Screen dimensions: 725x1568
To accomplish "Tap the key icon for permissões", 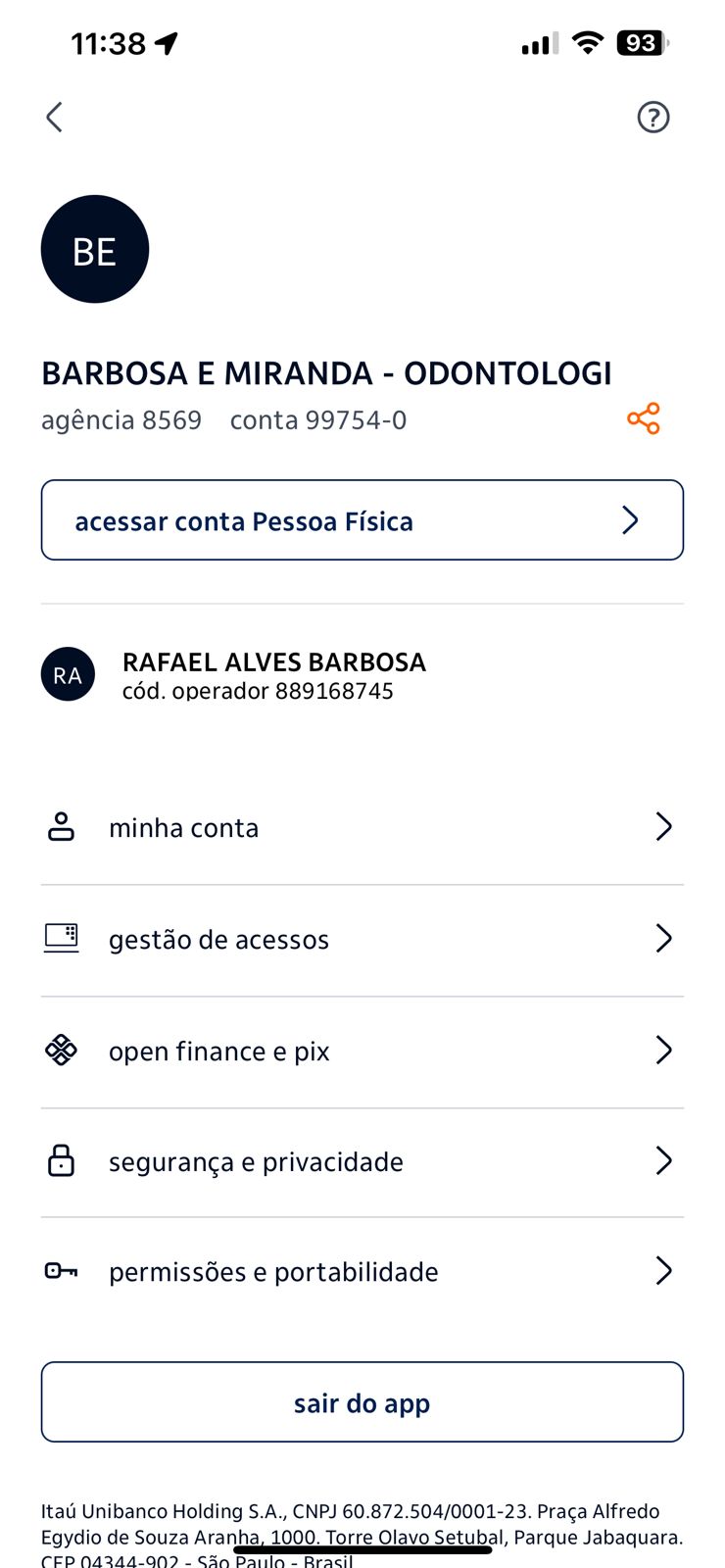I will (62, 1271).
